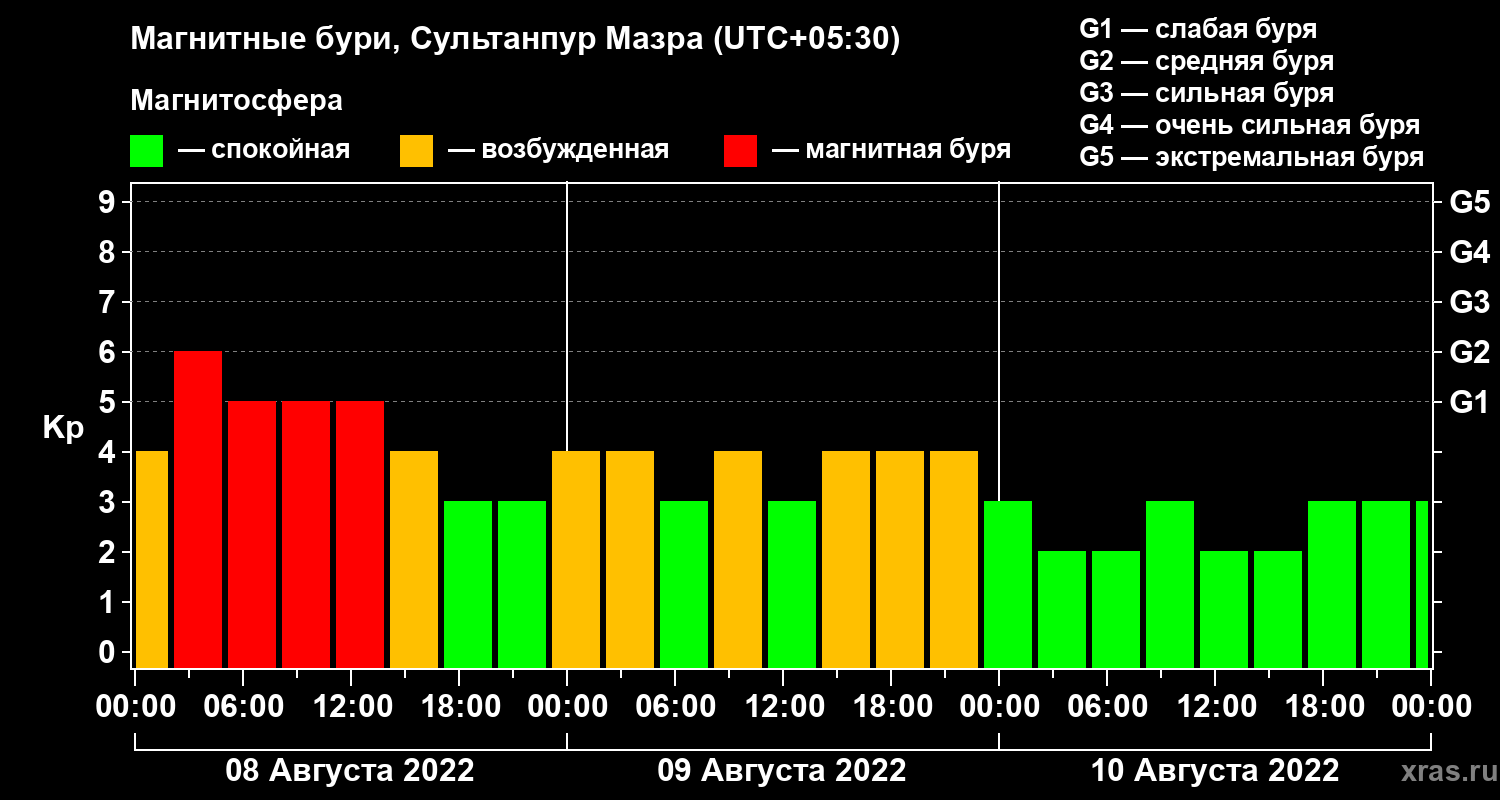This screenshot has height=800, width=1500.
Task: Select the green bar above 18:00 on 08 Августа
Action: pos(468,584)
